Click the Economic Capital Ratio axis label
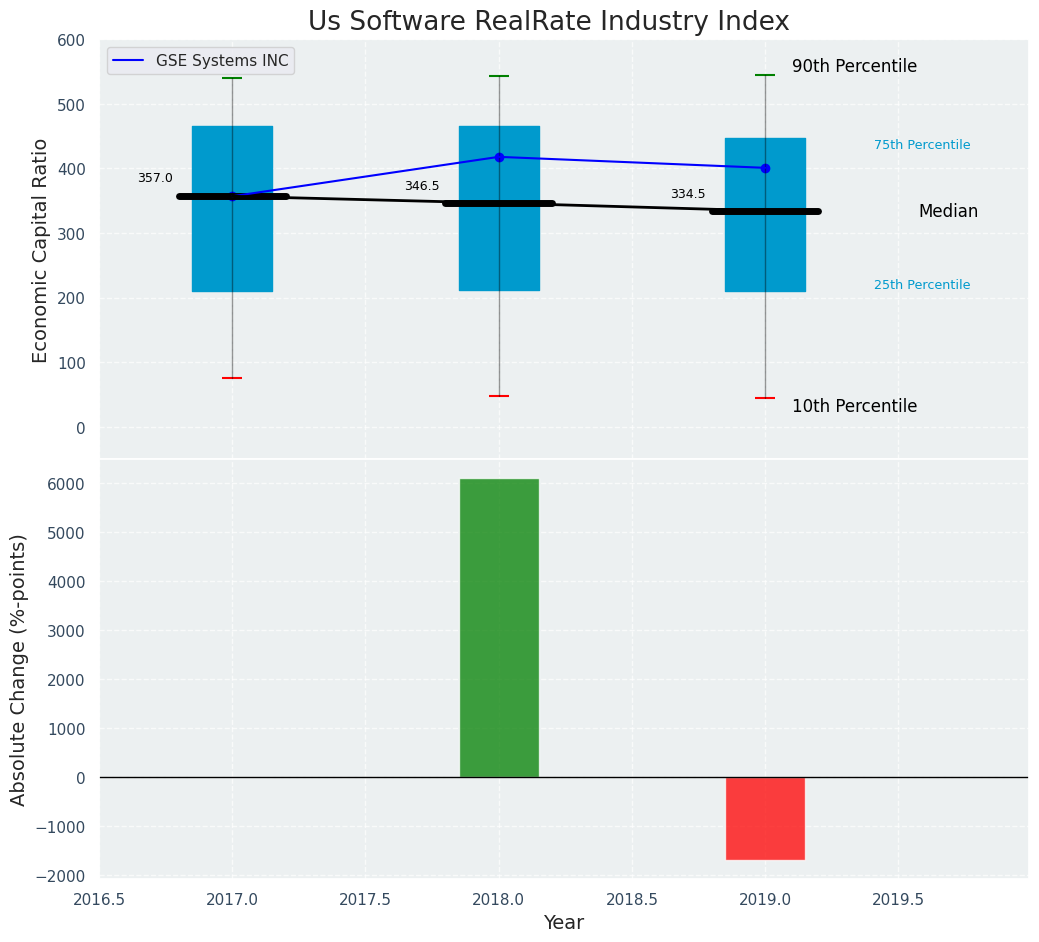 pos(41,250)
